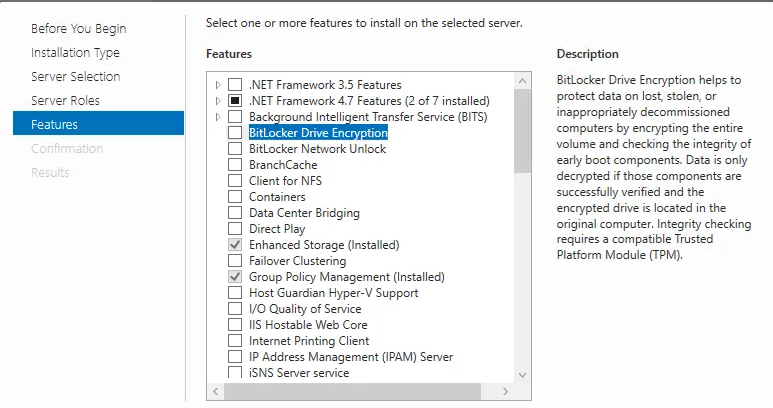Check the BitLocker Drive Encryption checkbox
Image resolution: width=773 pixels, height=408 pixels.
tap(235, 133)
